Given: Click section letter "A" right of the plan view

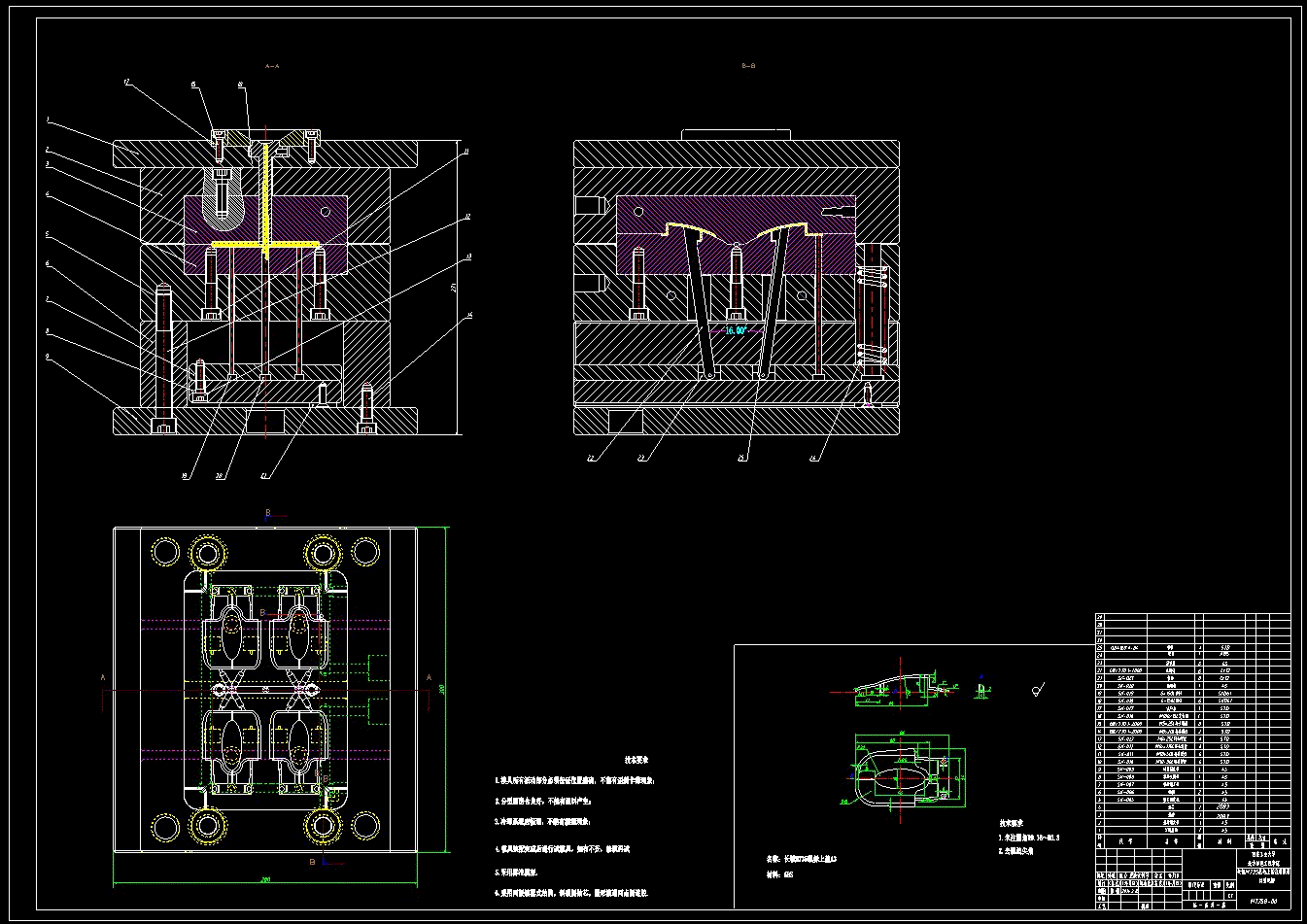Looking at the screenshot, I should [429, 677].
